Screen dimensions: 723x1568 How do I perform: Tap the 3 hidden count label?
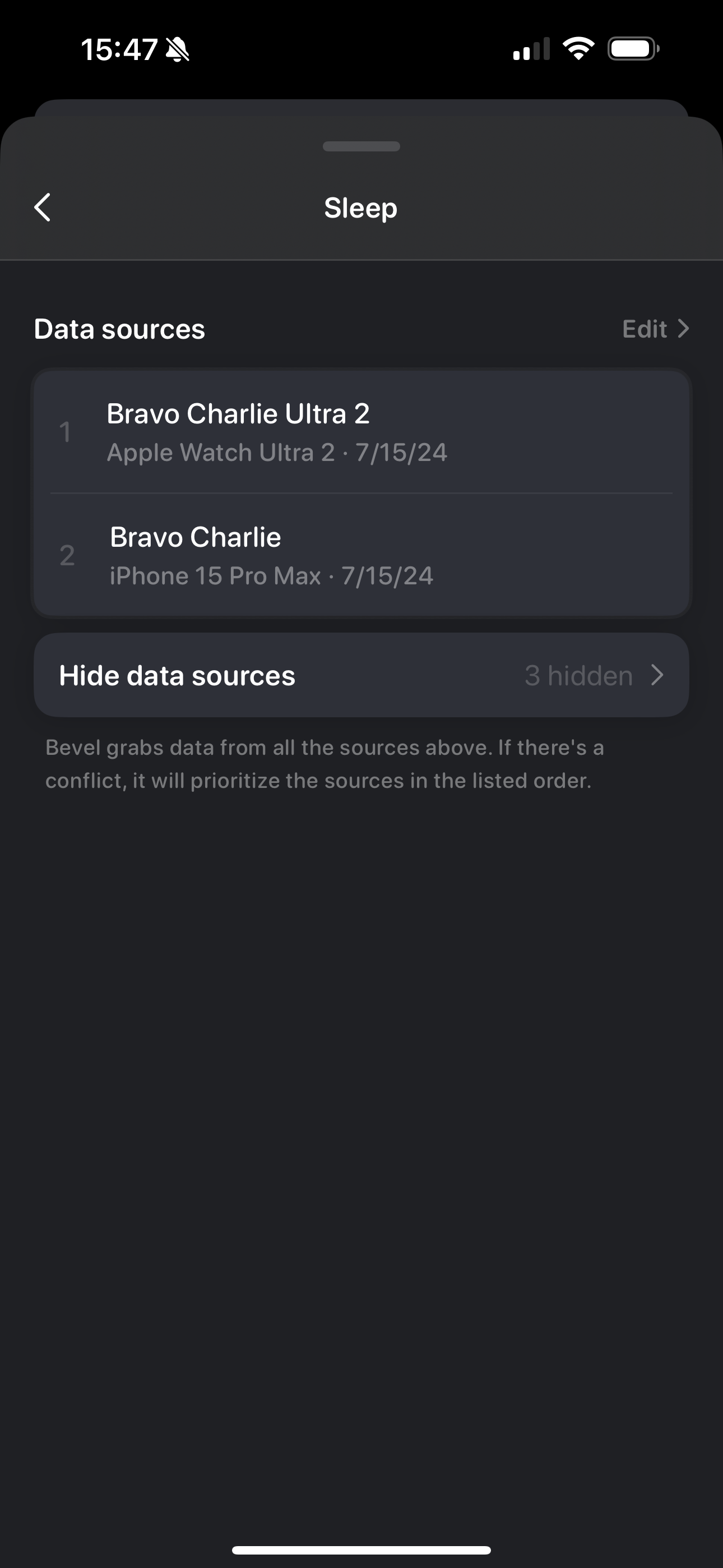click(579, 676)
